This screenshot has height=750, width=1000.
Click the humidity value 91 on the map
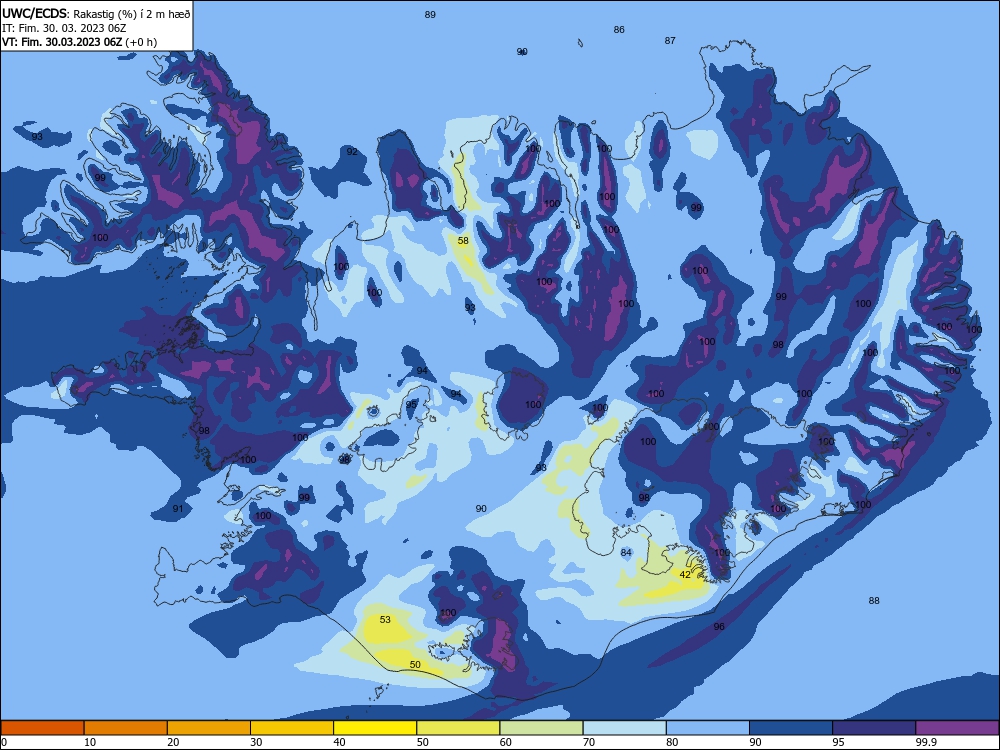pyautogui.click(x=178, y=508)
